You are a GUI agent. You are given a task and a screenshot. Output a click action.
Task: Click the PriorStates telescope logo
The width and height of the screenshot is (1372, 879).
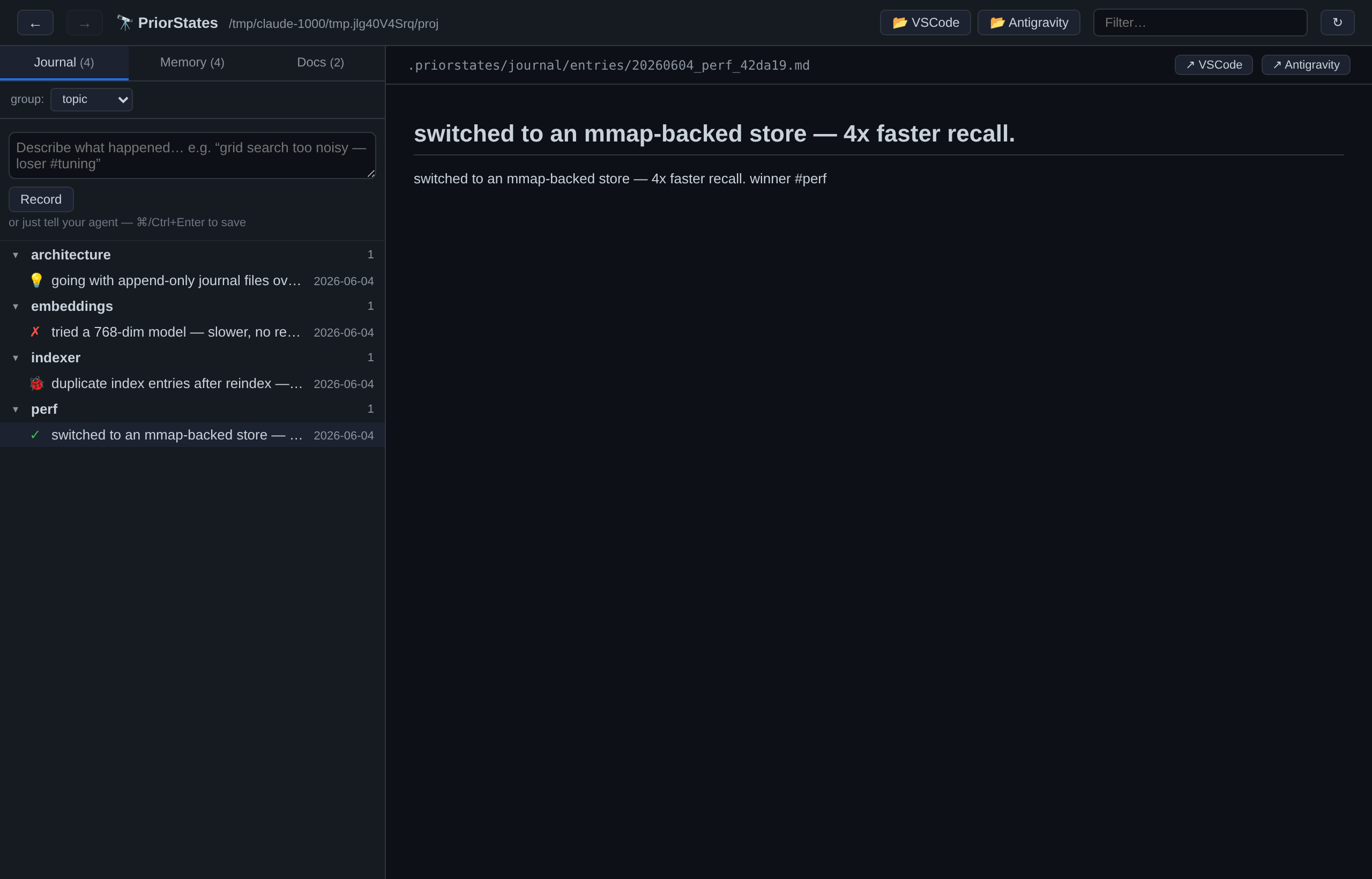click(124, 23)
